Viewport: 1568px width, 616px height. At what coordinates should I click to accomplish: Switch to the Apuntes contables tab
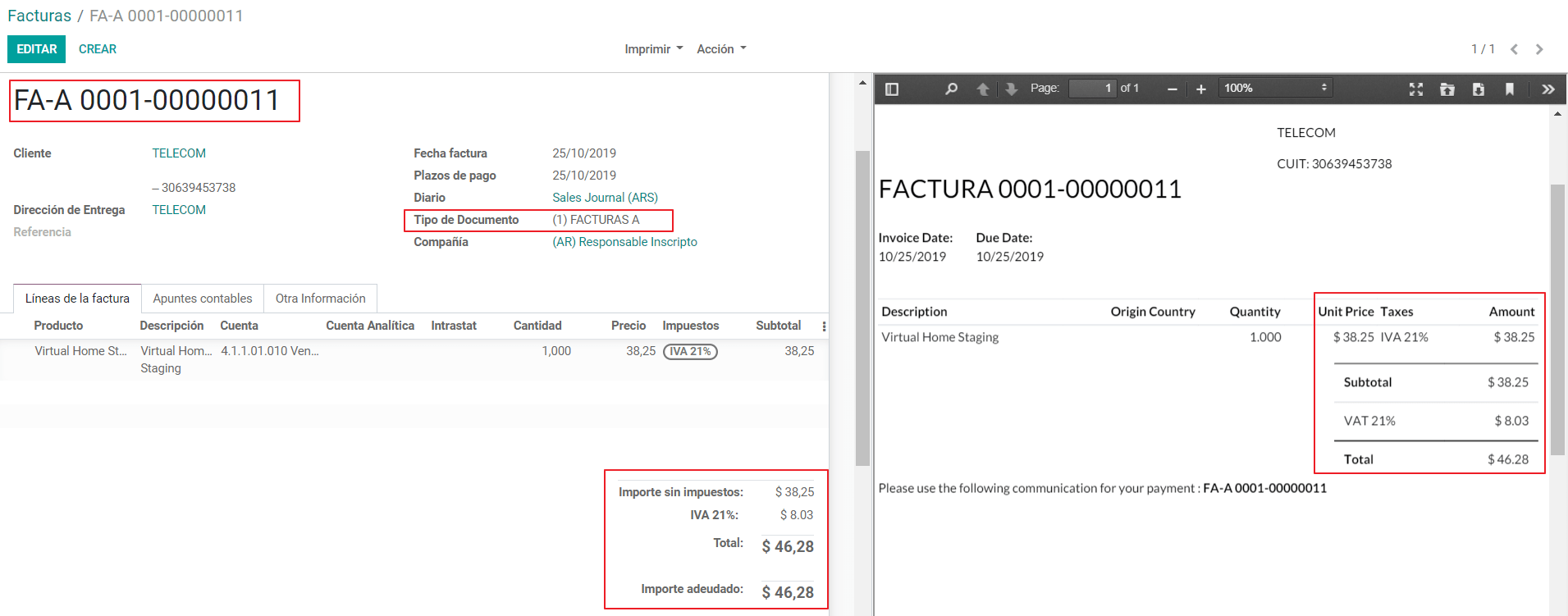pyautogui.click(x=202, y=299)
